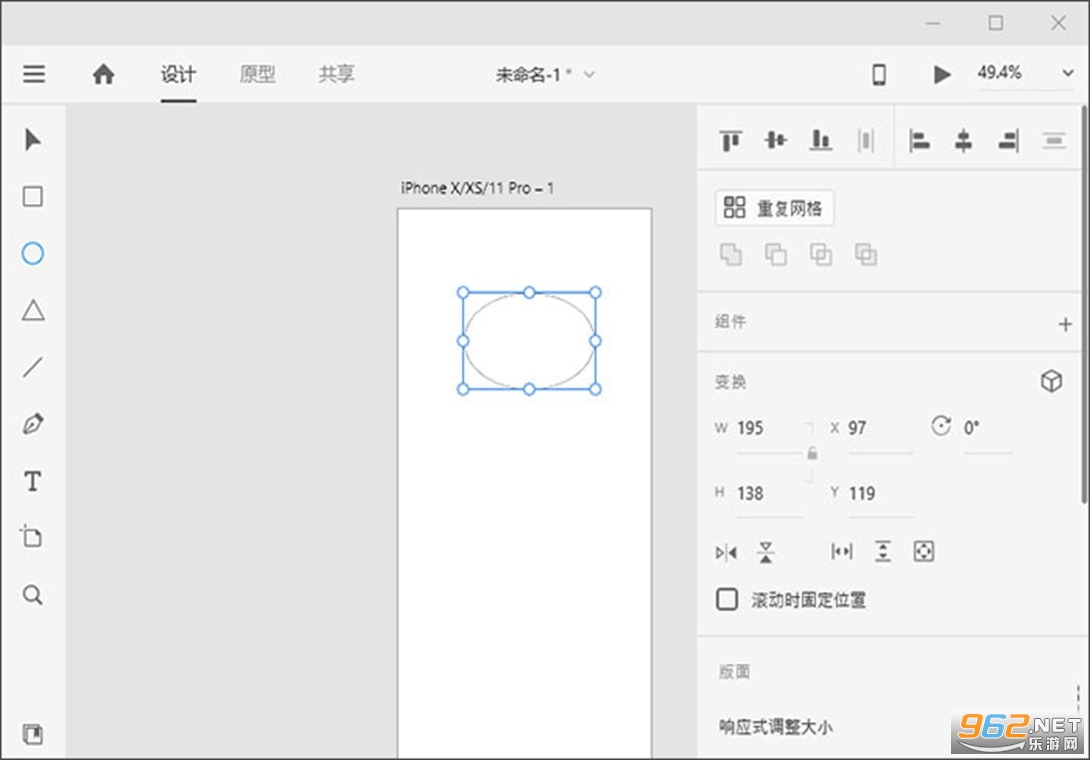Select the Pen tool

click(x=33, y=423)
